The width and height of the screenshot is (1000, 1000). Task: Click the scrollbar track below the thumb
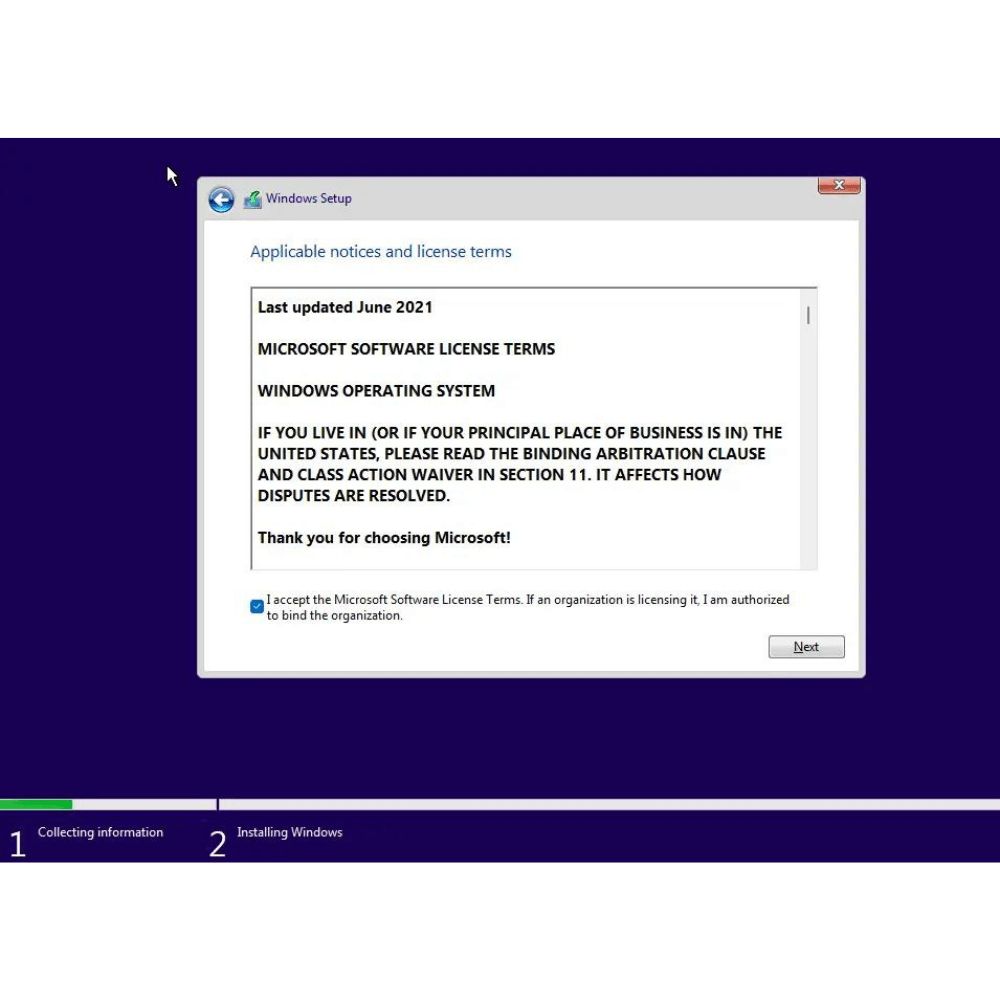click(x=807, y=450)
